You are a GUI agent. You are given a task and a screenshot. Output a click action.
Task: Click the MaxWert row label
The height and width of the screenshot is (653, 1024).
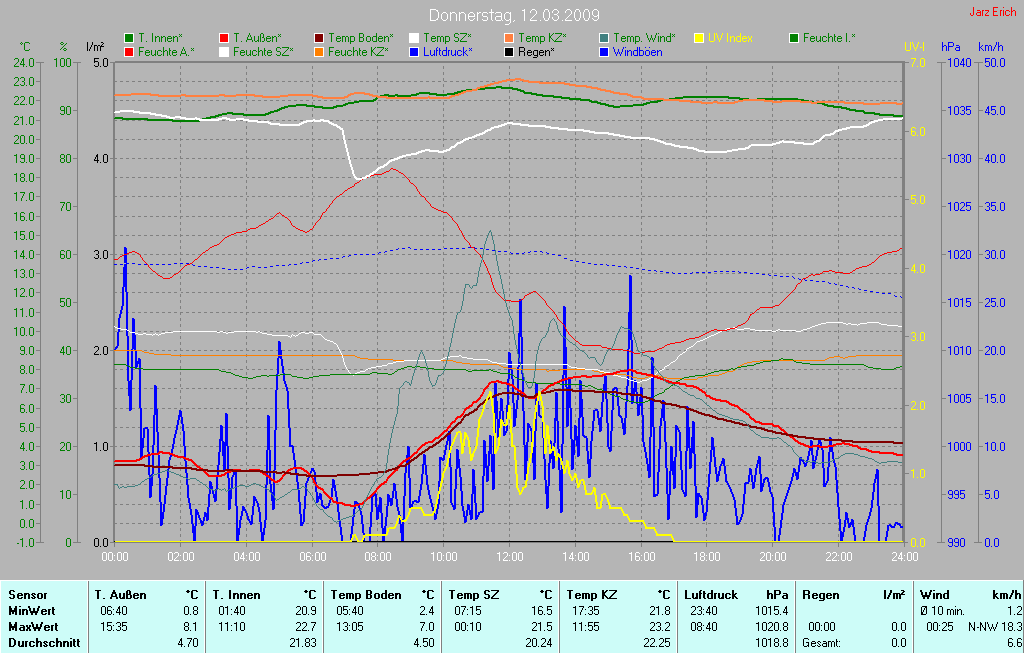33,627
